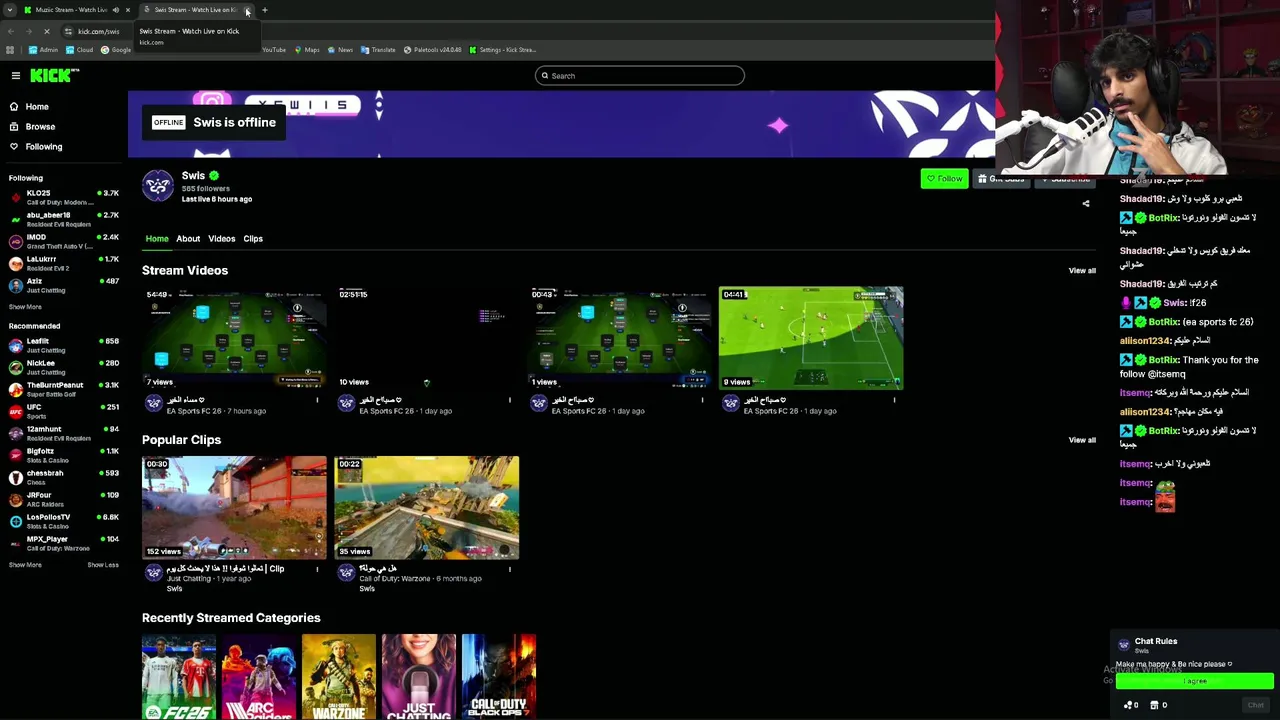Click the share icon below Follow

(1086, 203)
